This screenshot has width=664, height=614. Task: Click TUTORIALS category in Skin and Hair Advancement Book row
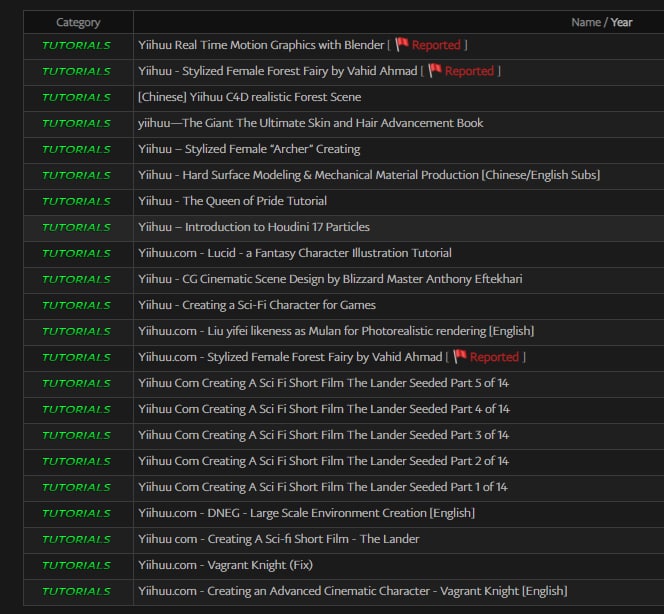pos(77,124)
